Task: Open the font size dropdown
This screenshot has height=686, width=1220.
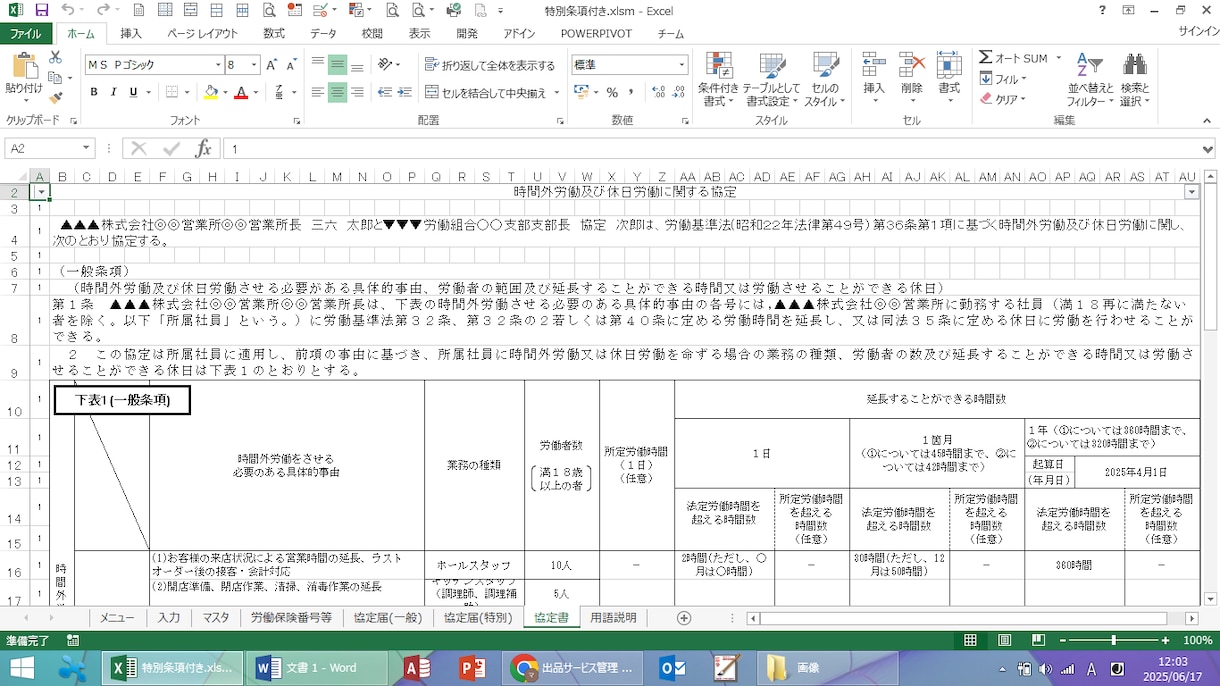Action: (255, 65)
